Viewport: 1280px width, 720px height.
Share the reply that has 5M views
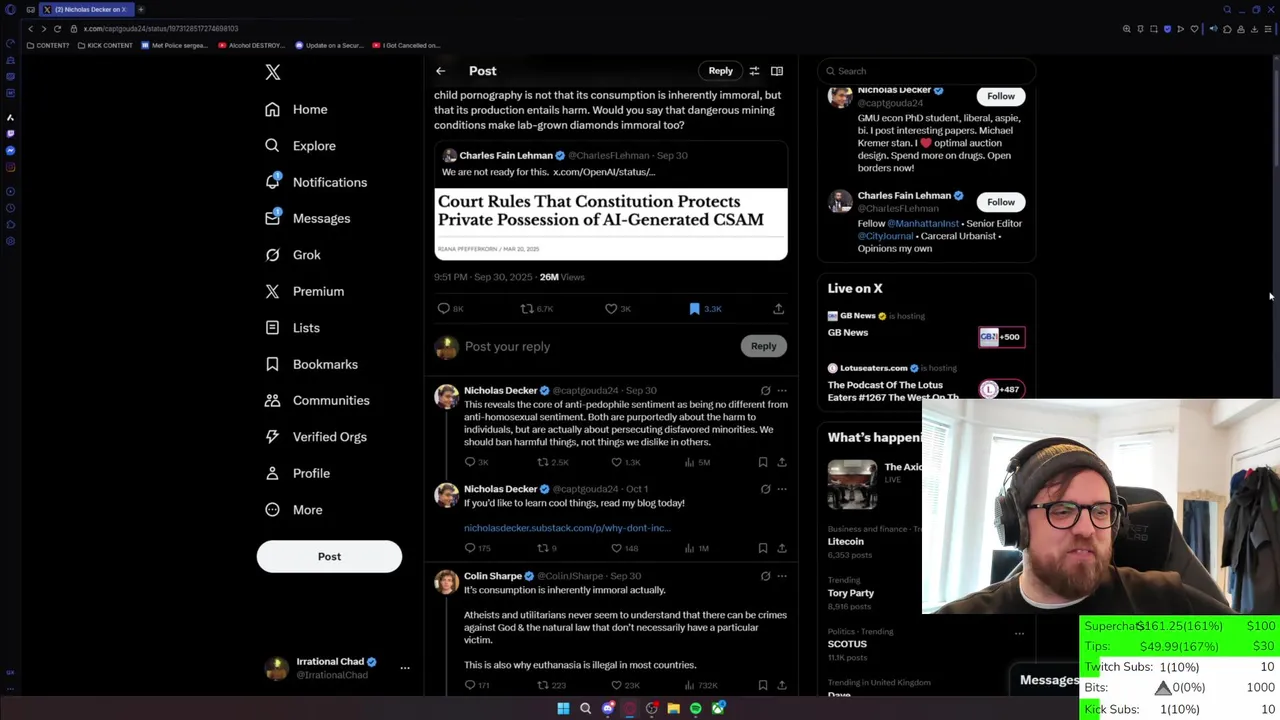pos(782,462)
